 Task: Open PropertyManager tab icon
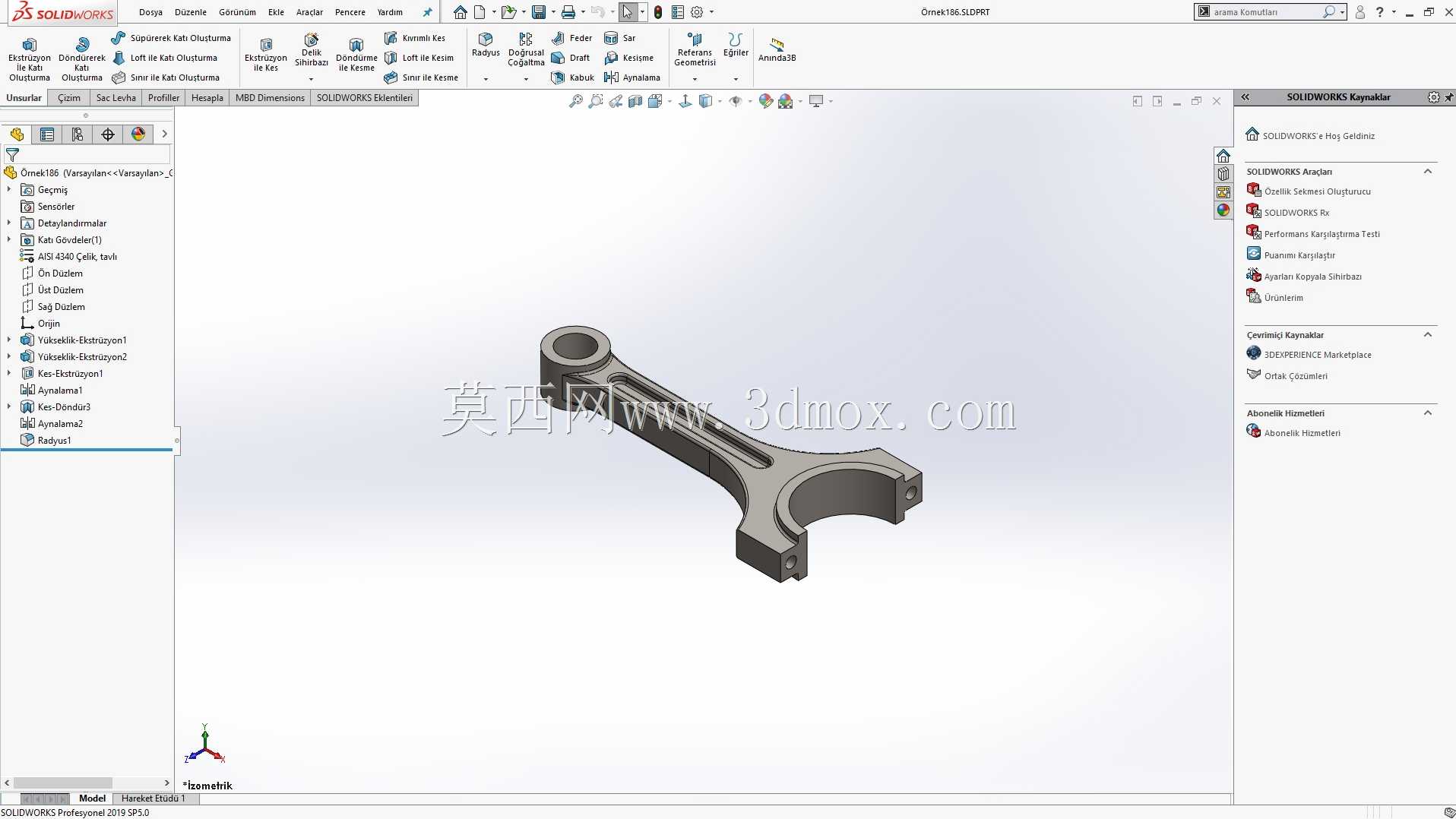47,134
